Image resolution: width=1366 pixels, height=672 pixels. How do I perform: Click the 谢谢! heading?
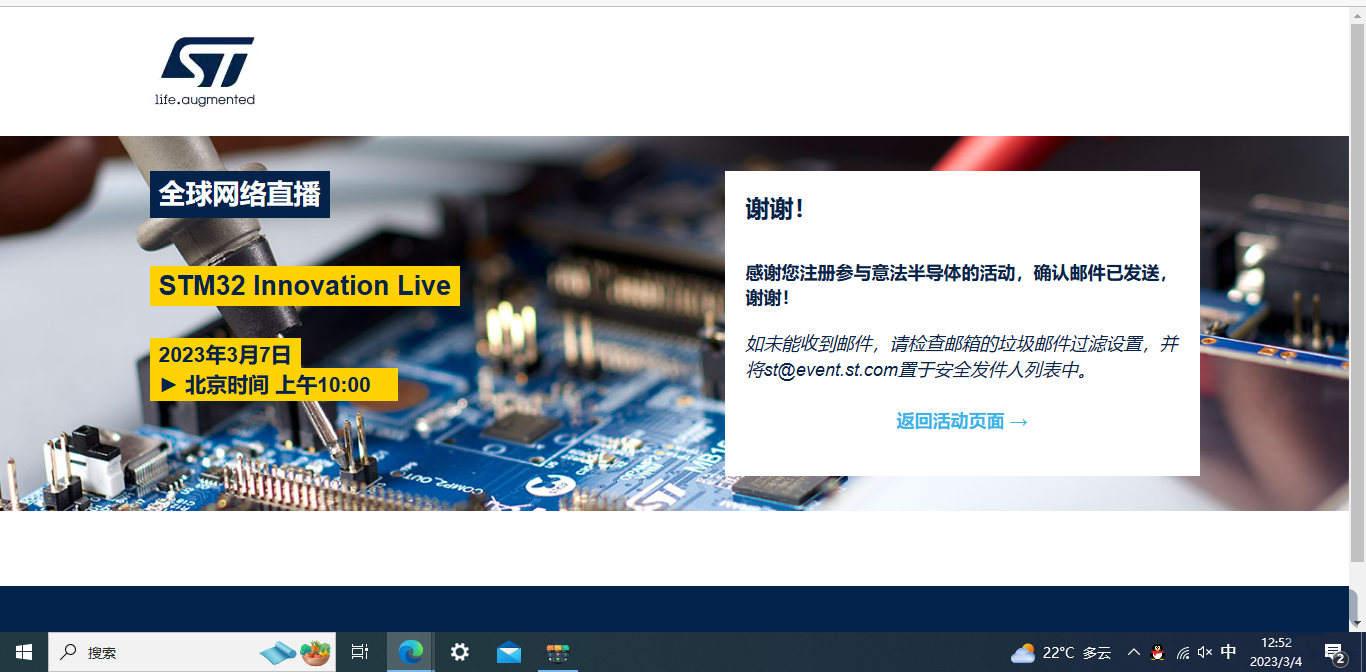coord(774,210)
